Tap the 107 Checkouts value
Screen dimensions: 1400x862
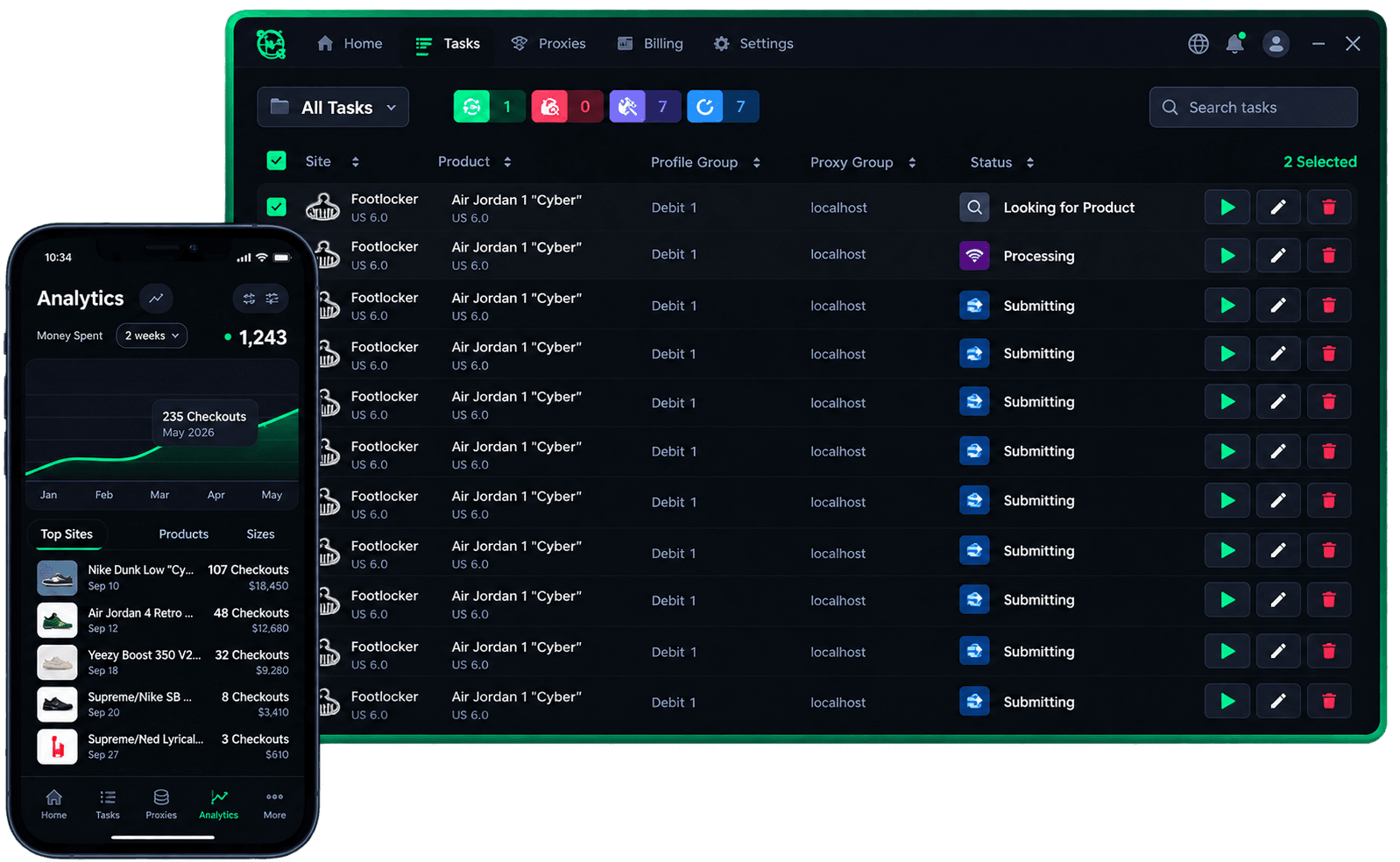248,570
